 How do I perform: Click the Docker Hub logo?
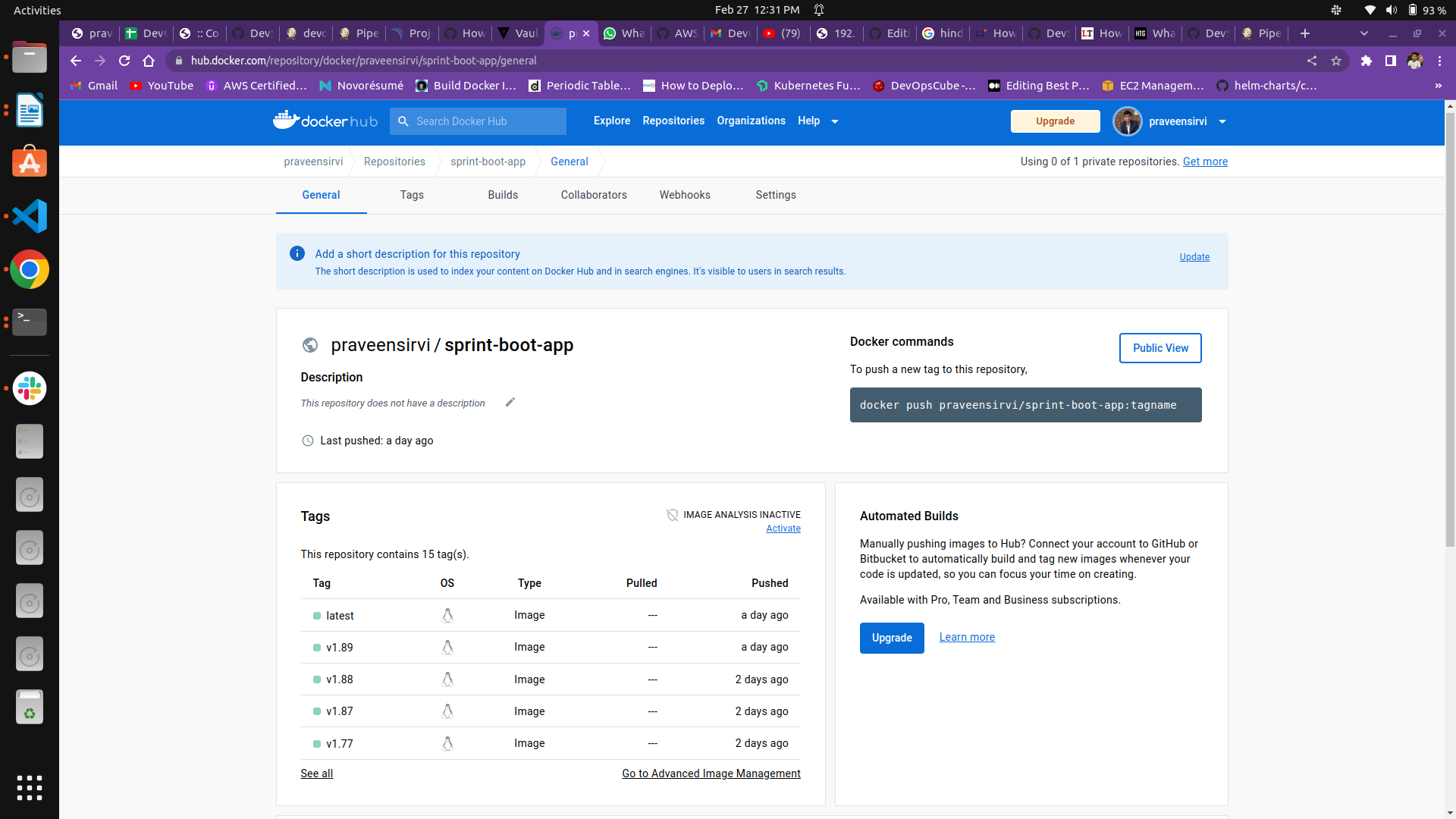click(325, 121)
